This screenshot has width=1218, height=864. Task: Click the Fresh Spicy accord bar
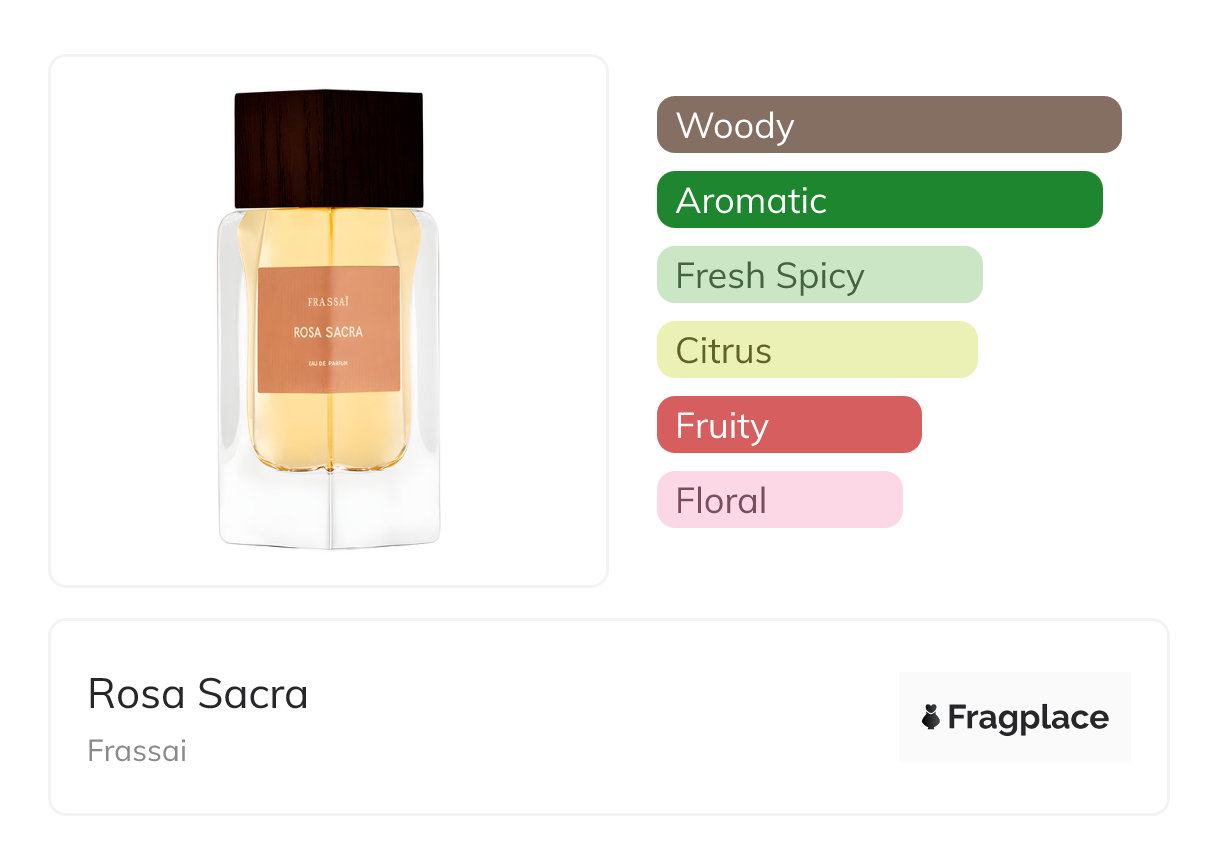tap(819, 275)
